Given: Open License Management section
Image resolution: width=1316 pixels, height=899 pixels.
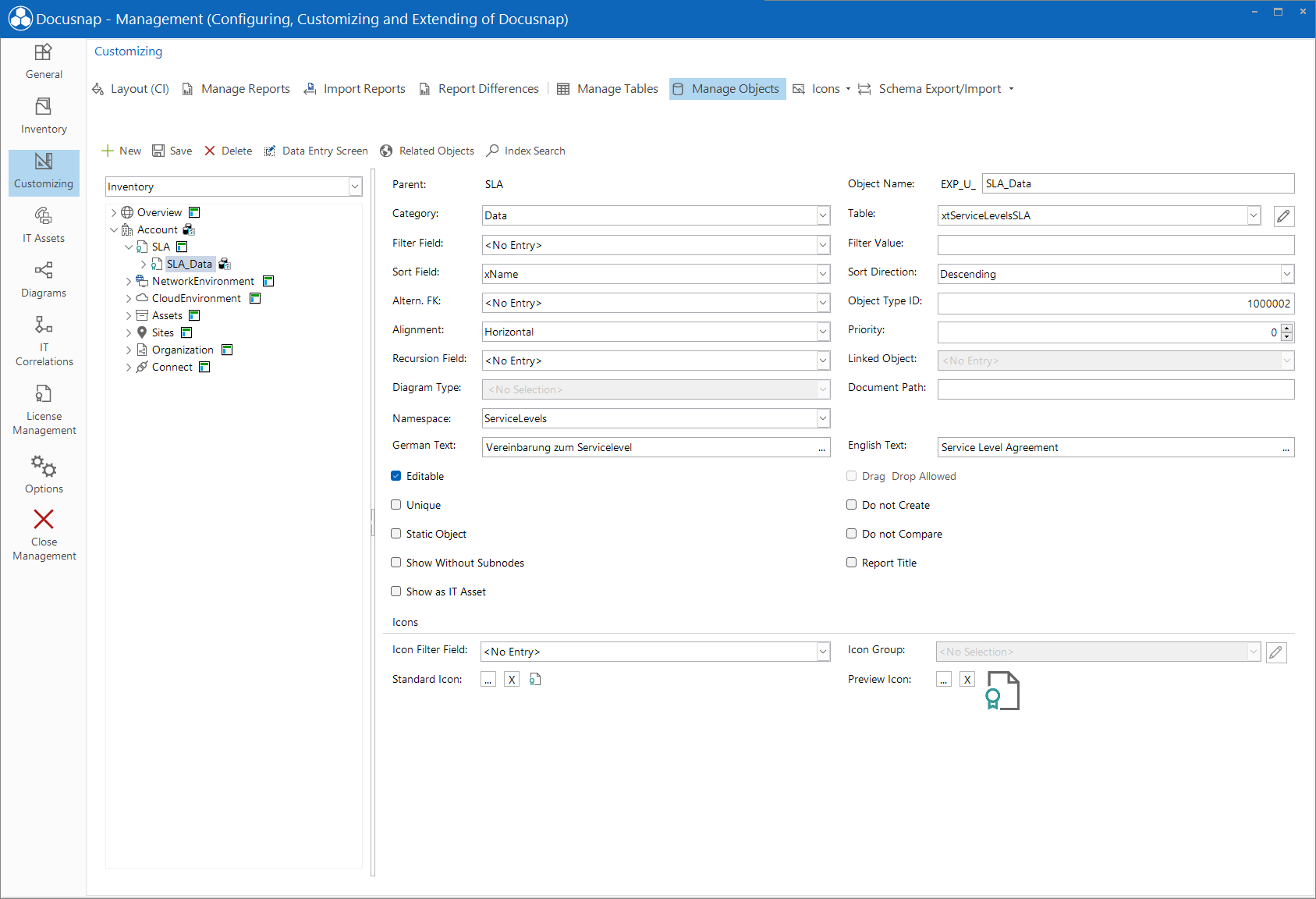Looking at the screenshot, I should pyautogui.click(x=44, y=410).
